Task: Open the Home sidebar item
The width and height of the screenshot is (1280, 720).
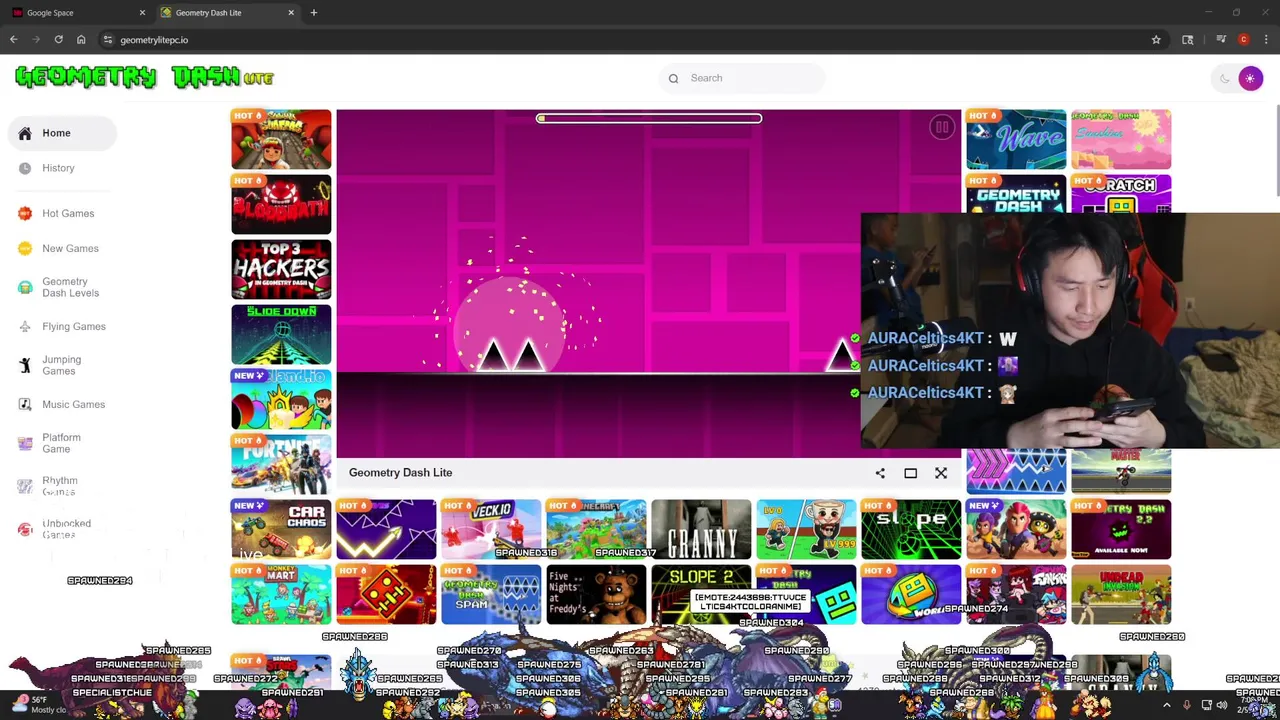Action: point(62,133)
